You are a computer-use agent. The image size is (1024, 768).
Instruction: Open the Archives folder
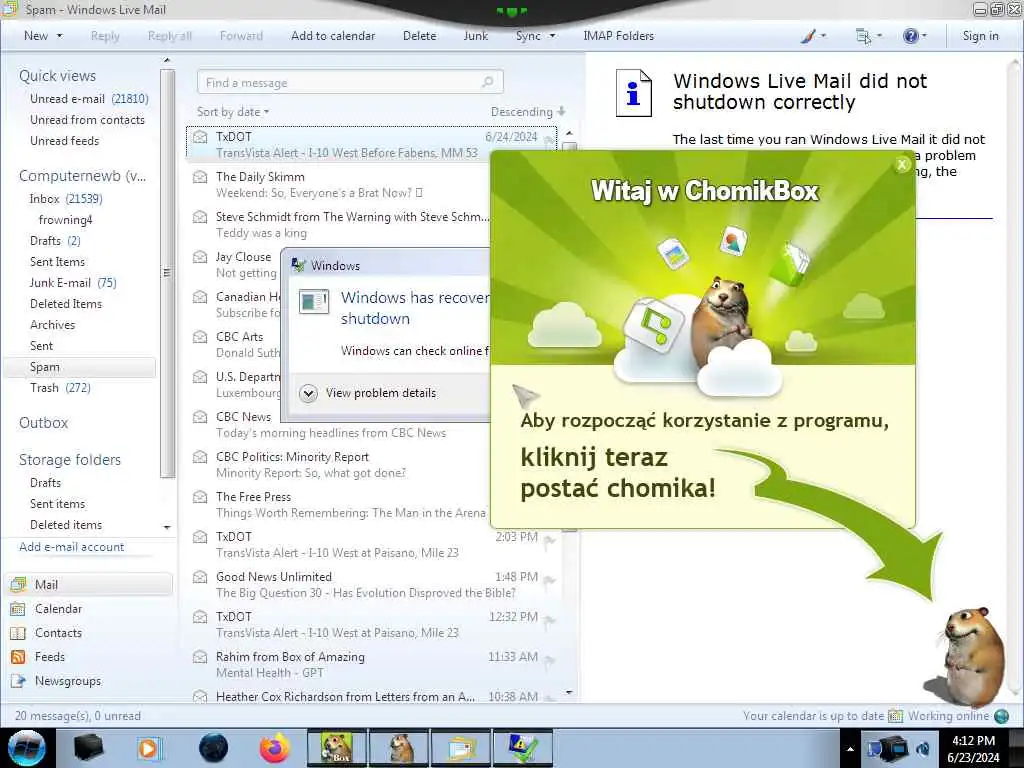[x=52, y=325]
